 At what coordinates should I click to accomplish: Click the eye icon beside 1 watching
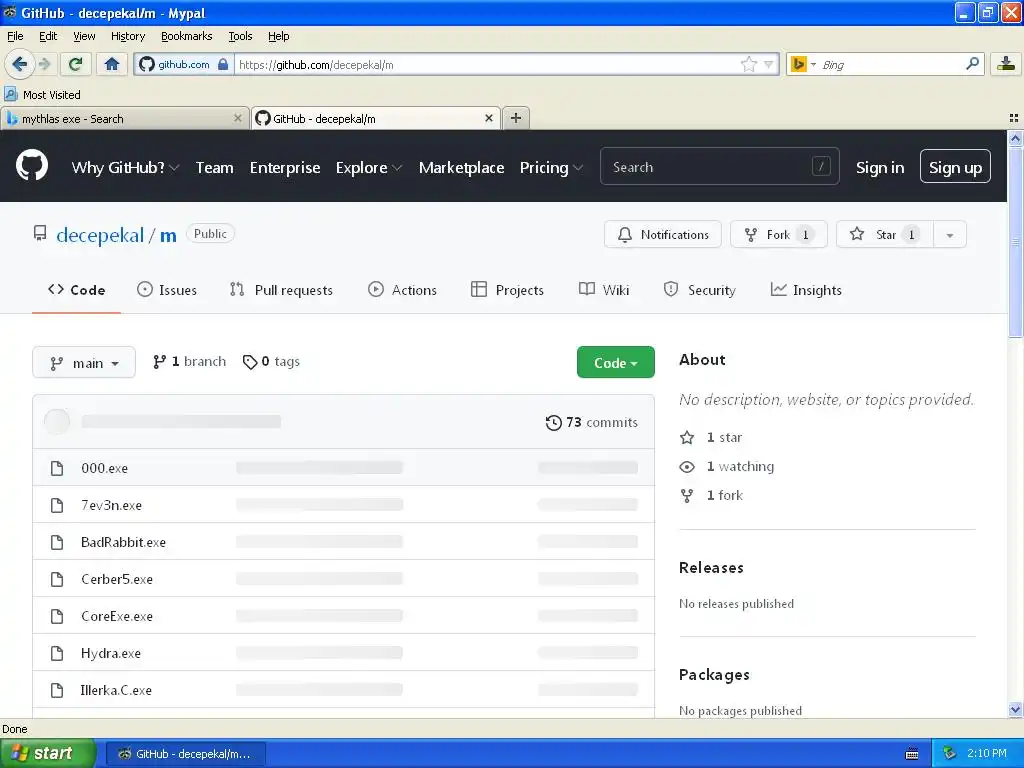click(687, 466)
